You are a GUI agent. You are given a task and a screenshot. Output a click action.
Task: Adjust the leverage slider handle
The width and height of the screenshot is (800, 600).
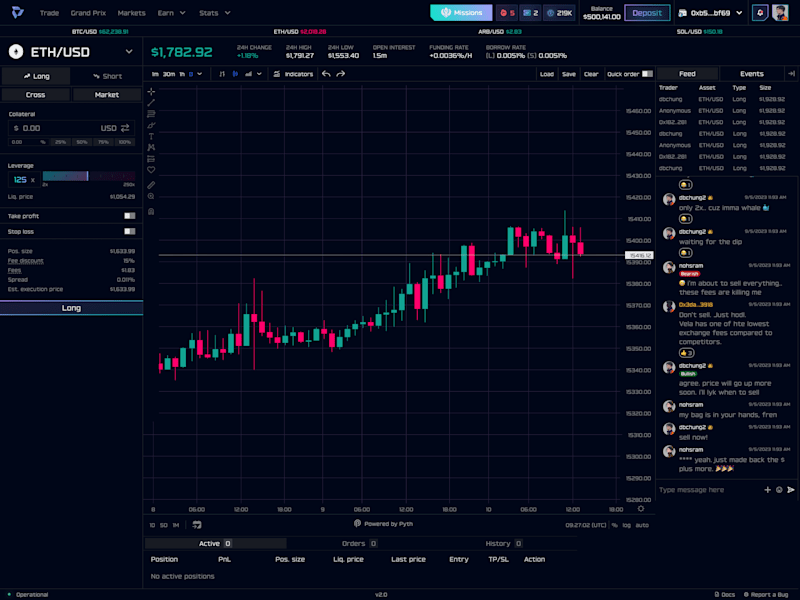point(87,176)
